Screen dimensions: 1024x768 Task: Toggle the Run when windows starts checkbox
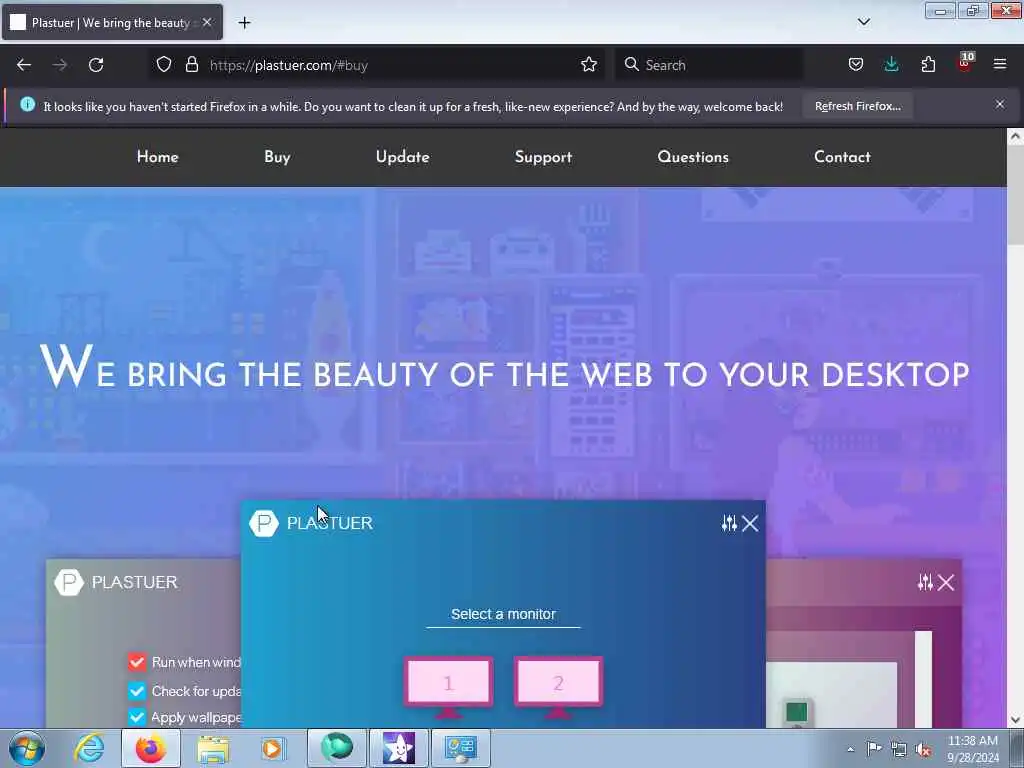[136, 662]
